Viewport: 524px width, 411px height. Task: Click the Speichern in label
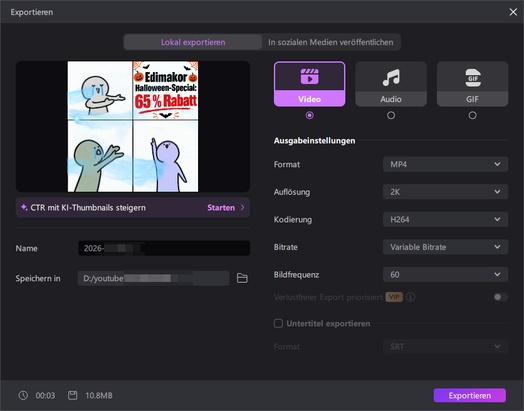[38, 278]
